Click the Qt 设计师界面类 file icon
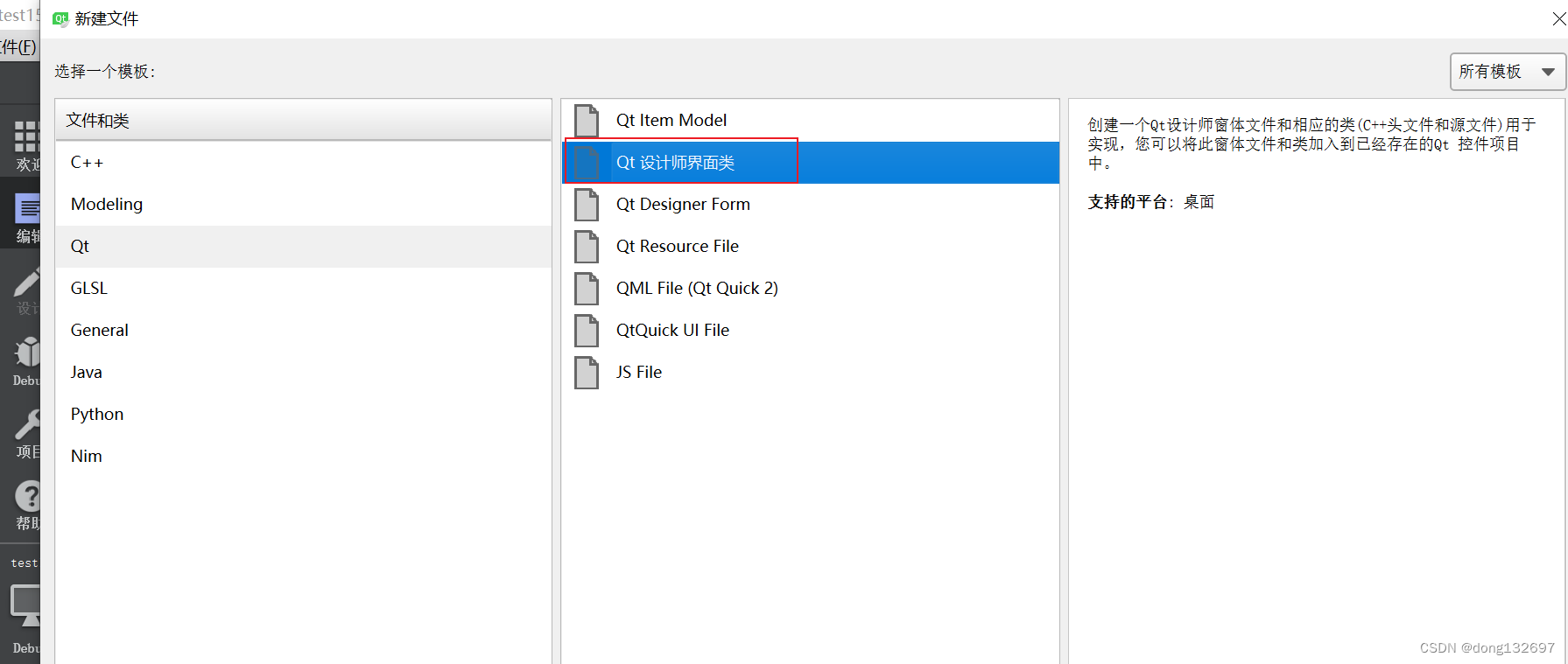Viewport: 1568px width, 664px height. coord(587,163)
